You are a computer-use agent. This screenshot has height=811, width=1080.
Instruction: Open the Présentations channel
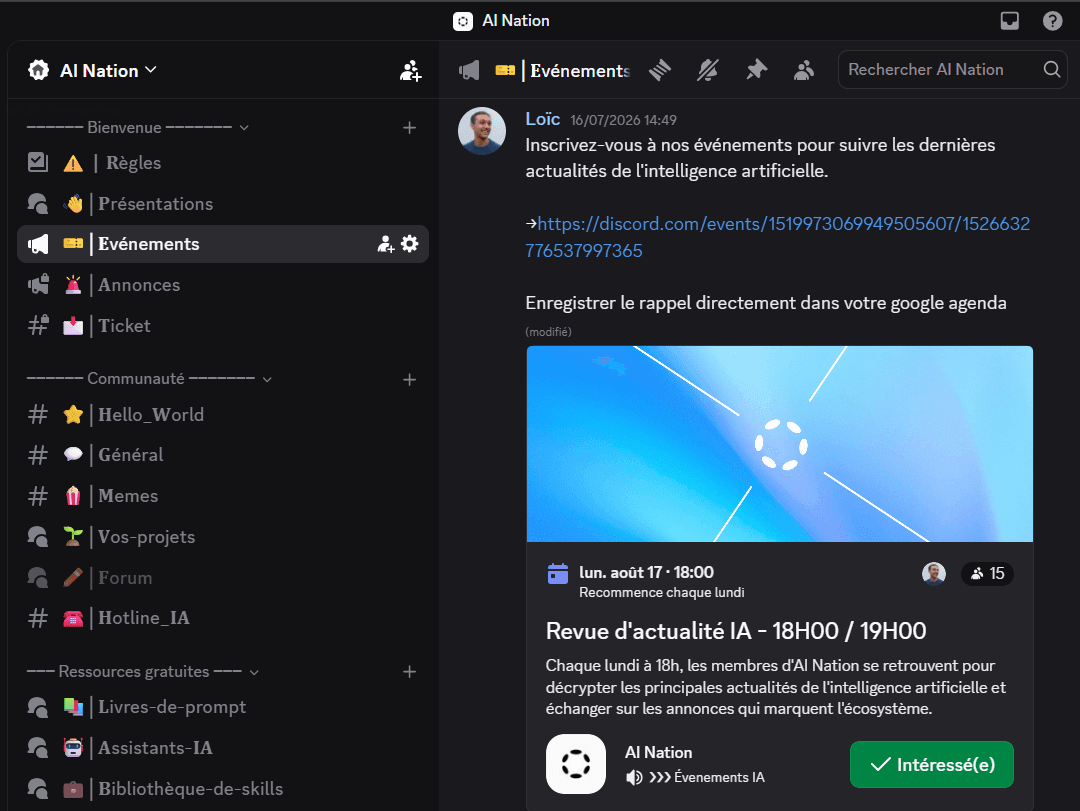click(x=222, y=204)
